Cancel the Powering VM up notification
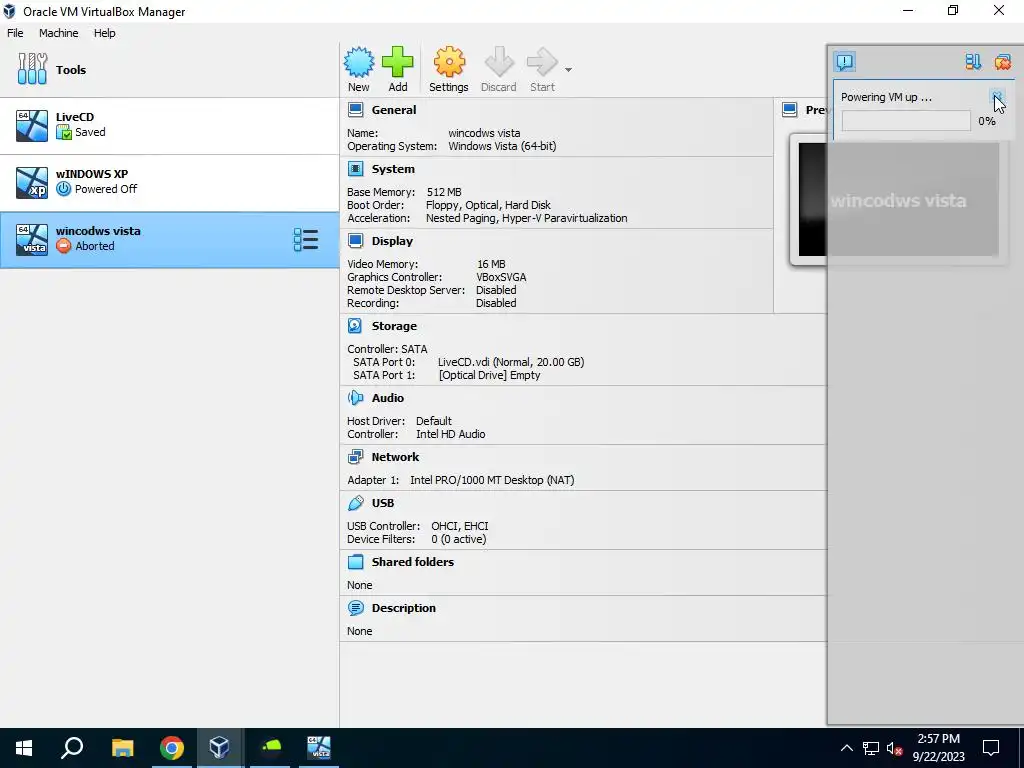The width and height of the screenshot is (1024, 768). tap(997, 97)
